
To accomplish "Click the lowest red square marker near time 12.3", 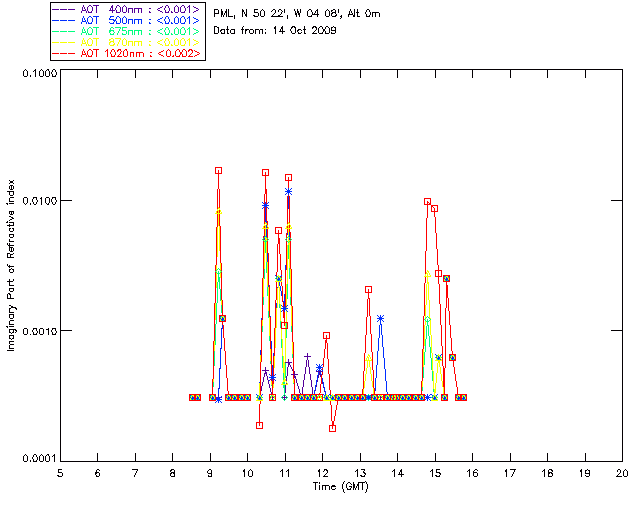I will [x=333, y=428].
